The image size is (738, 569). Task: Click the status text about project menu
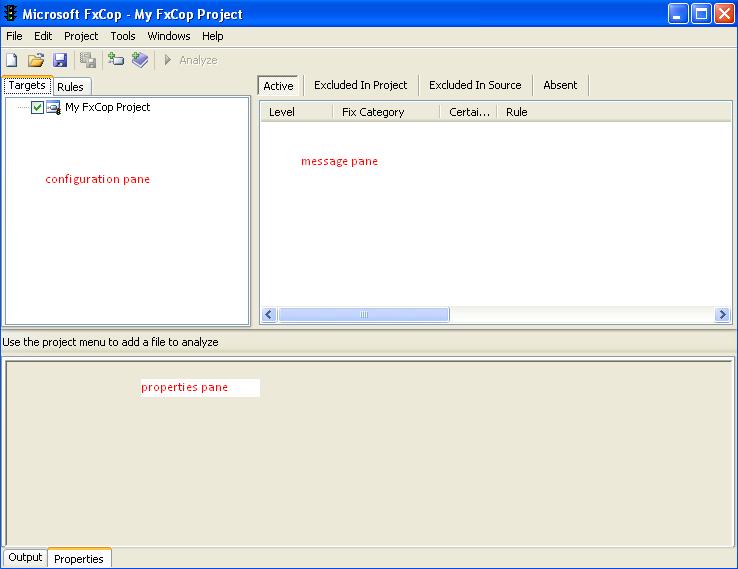pyautogui.click(x=111, y=342)
